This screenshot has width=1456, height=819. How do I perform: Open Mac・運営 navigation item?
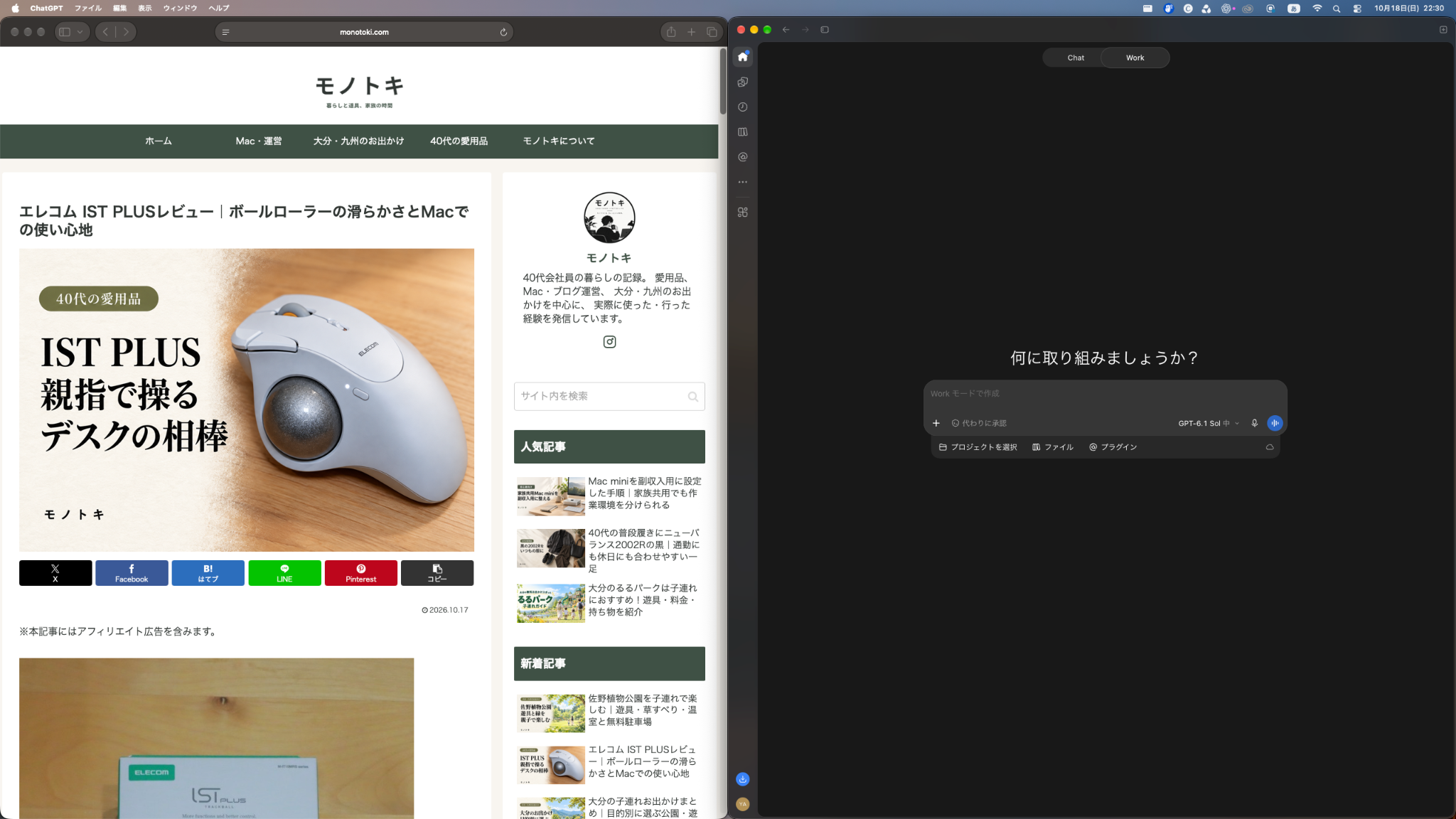coord(259,141)
